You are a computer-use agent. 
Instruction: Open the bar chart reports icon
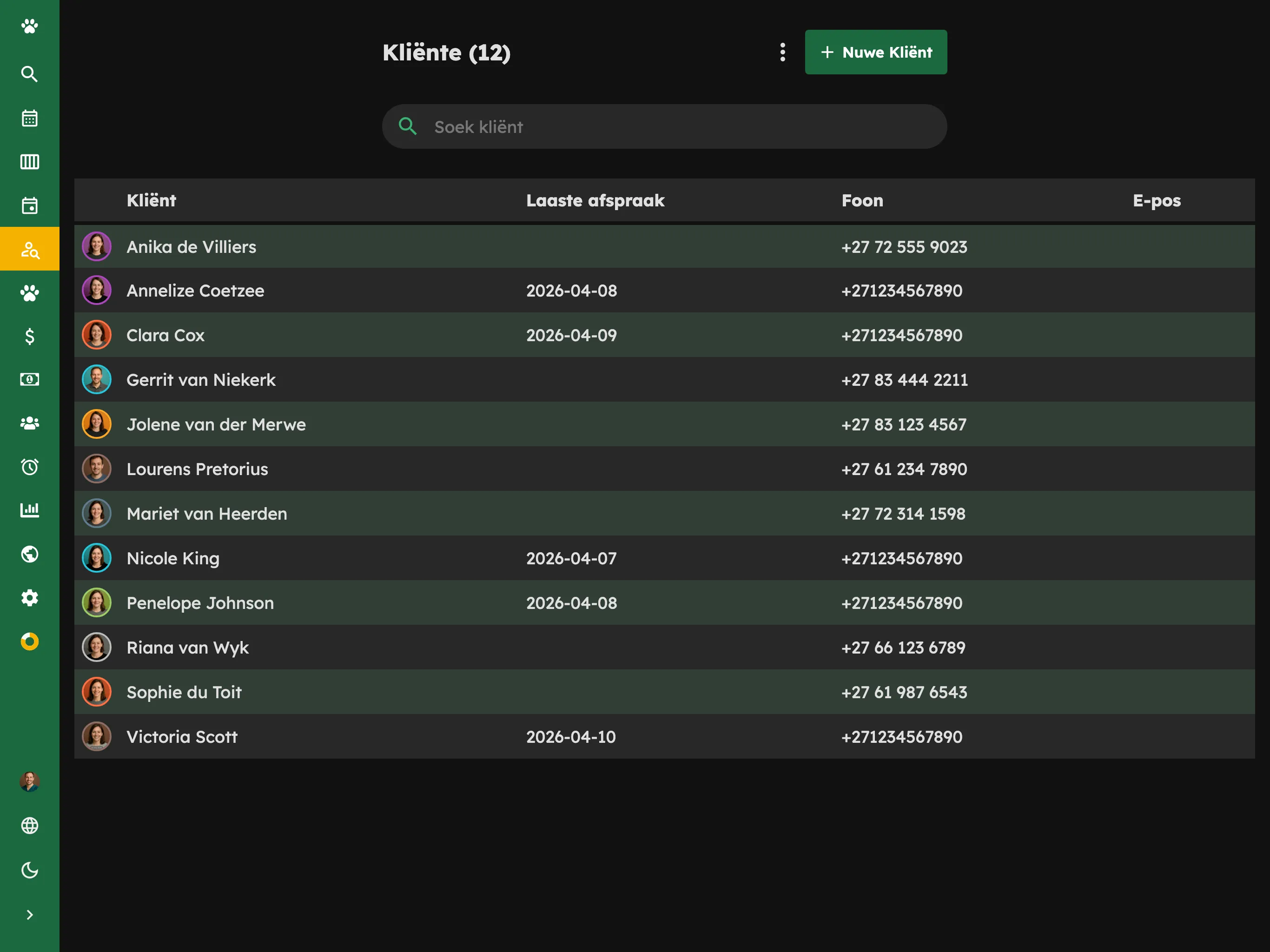tap(29, 510)
